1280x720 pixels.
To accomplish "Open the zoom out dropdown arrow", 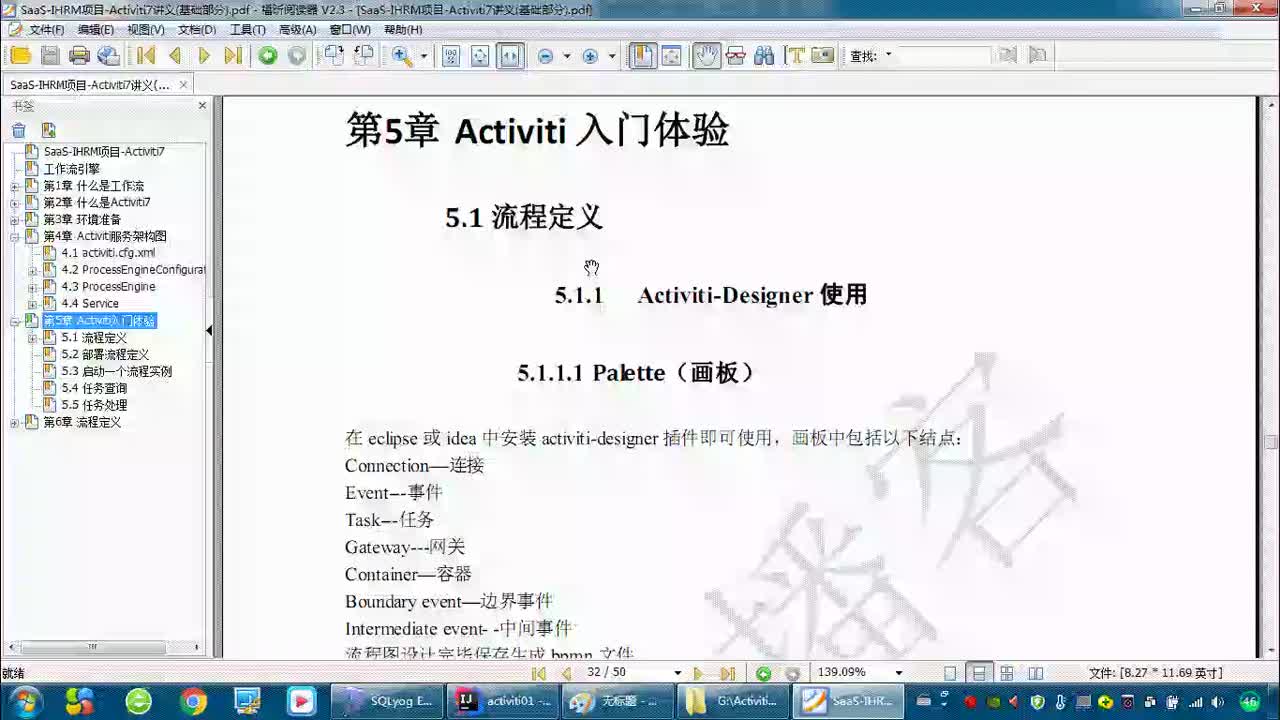I will point(566,56).
